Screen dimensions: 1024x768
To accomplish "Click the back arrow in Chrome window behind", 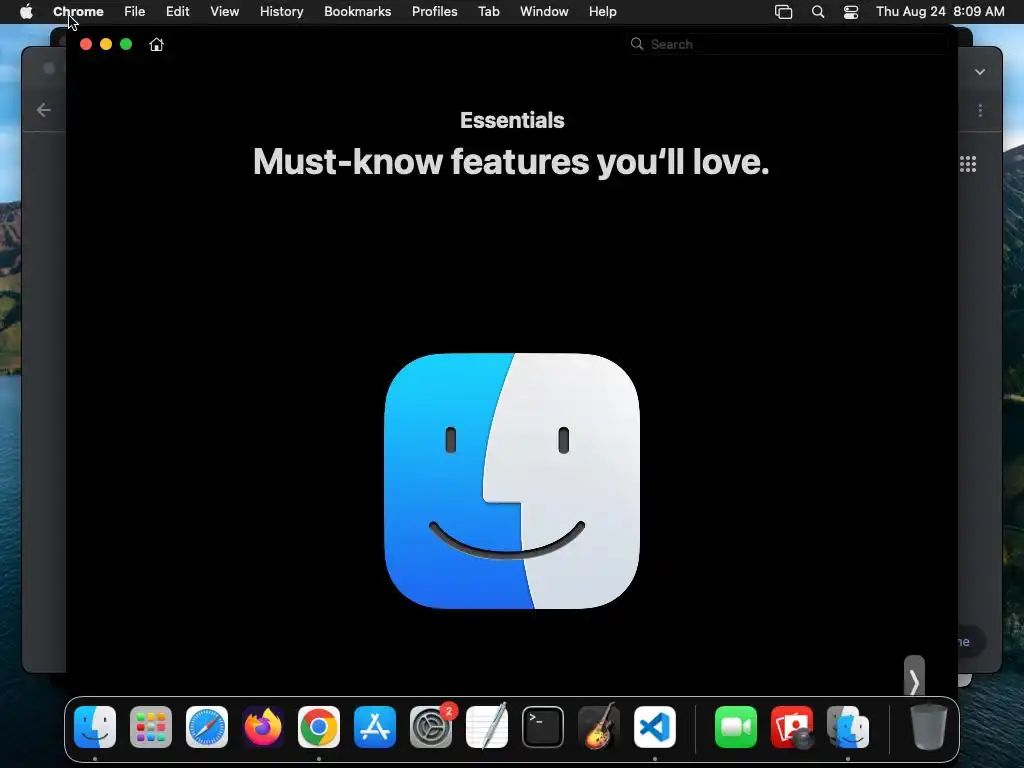I will [x=44, y=110].
